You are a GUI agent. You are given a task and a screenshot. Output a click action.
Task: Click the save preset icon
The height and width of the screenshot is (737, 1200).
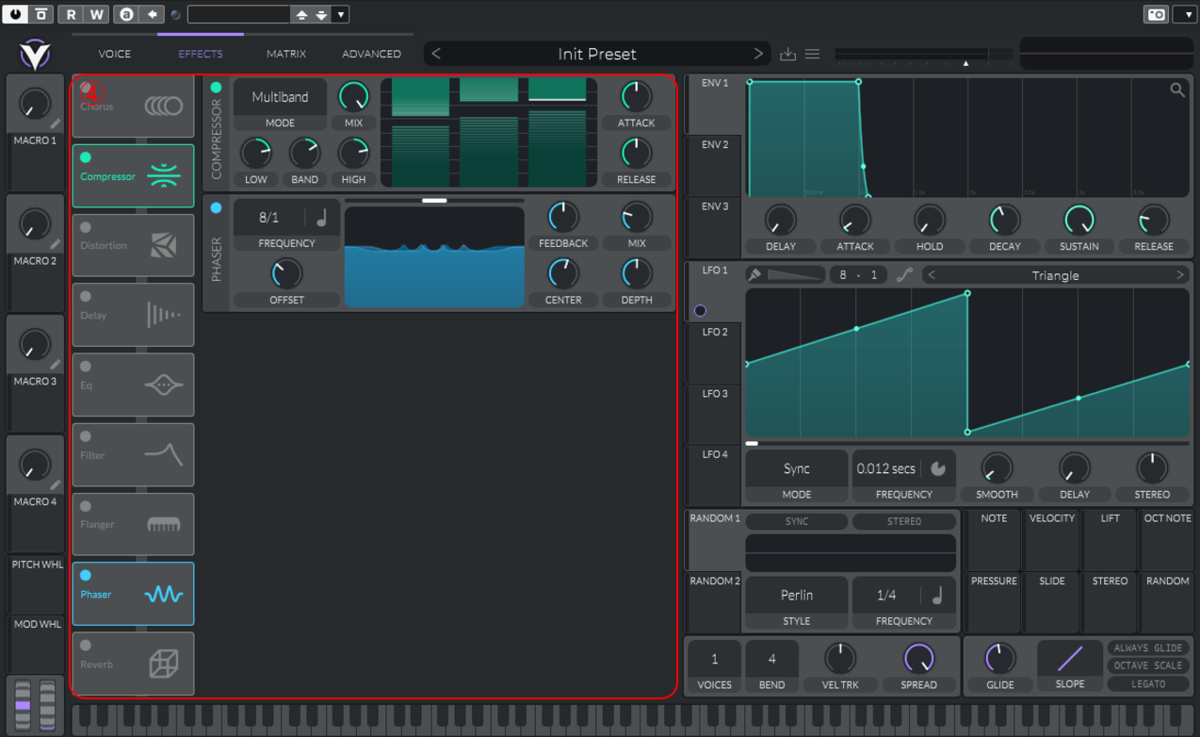click(x=788, y=54)
